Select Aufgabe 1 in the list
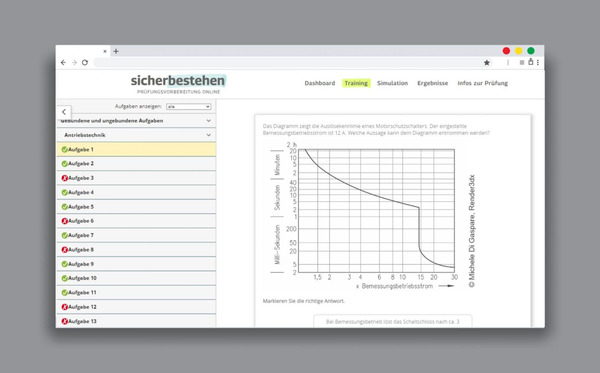This screenshot has height=373, width=600. click(136, 150)
